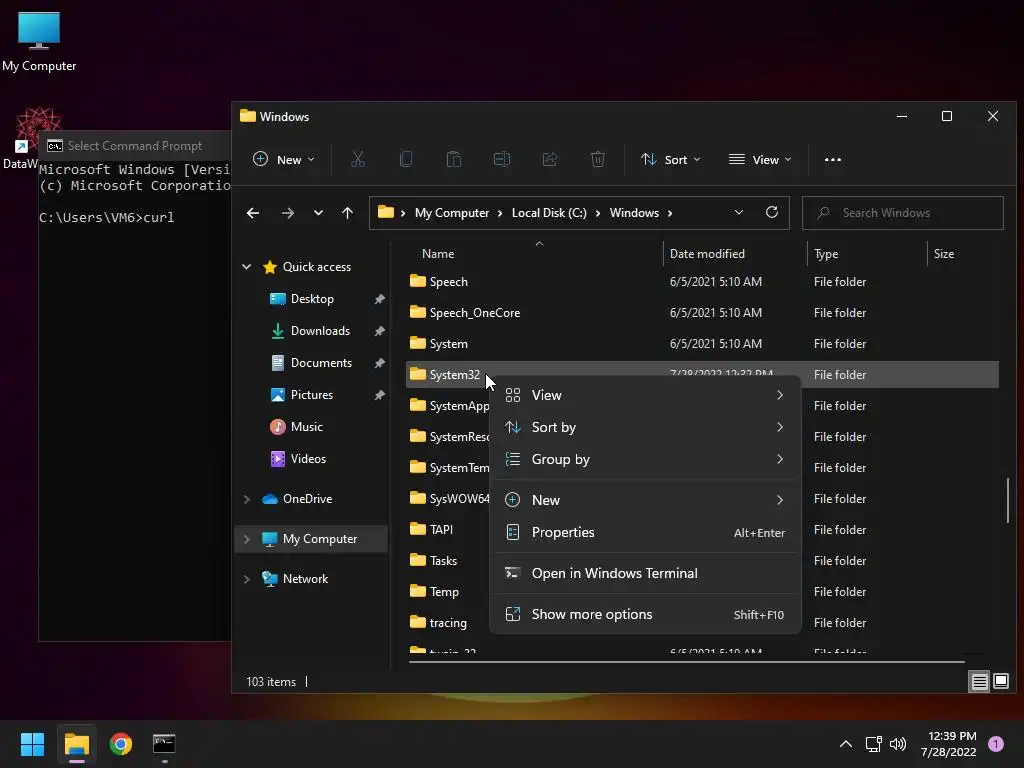
Task: Open recent locations dropdown arrow
Action: click(318, 213)
